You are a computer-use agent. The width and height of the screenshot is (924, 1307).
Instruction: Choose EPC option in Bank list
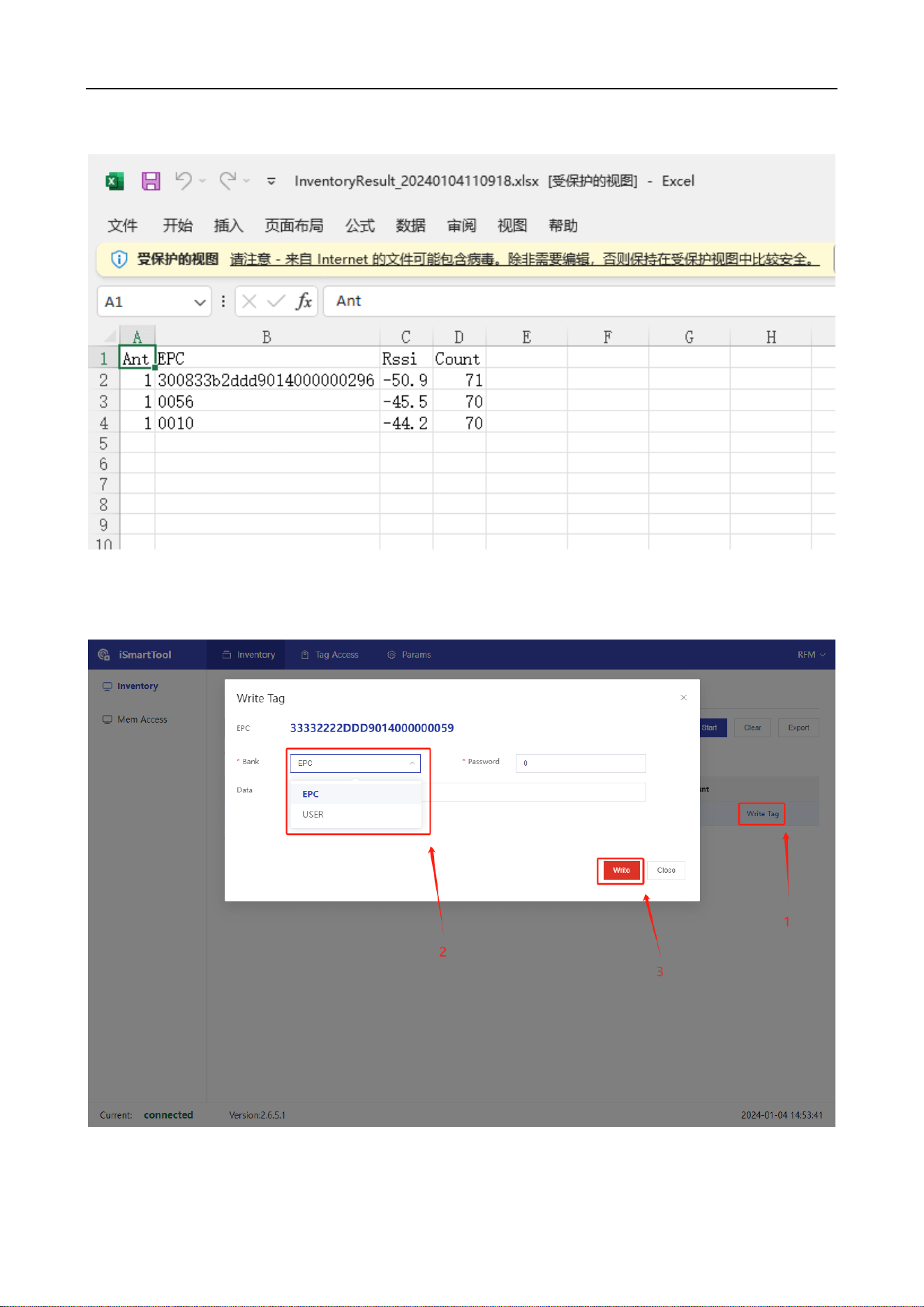point(355,795)
